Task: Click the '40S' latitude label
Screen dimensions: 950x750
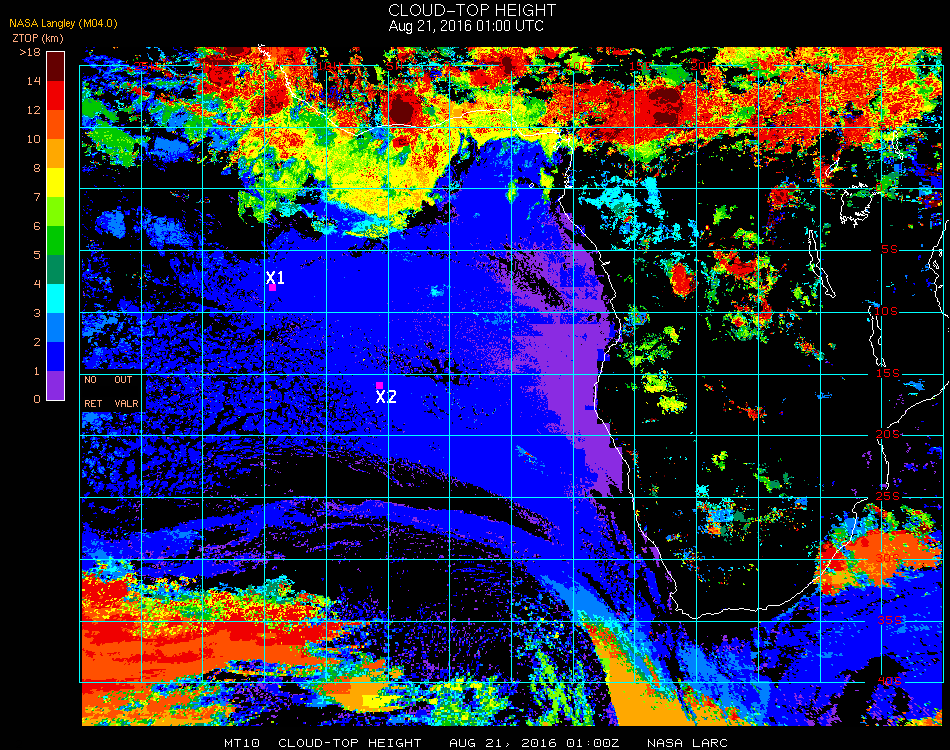Action: [889, 682]
